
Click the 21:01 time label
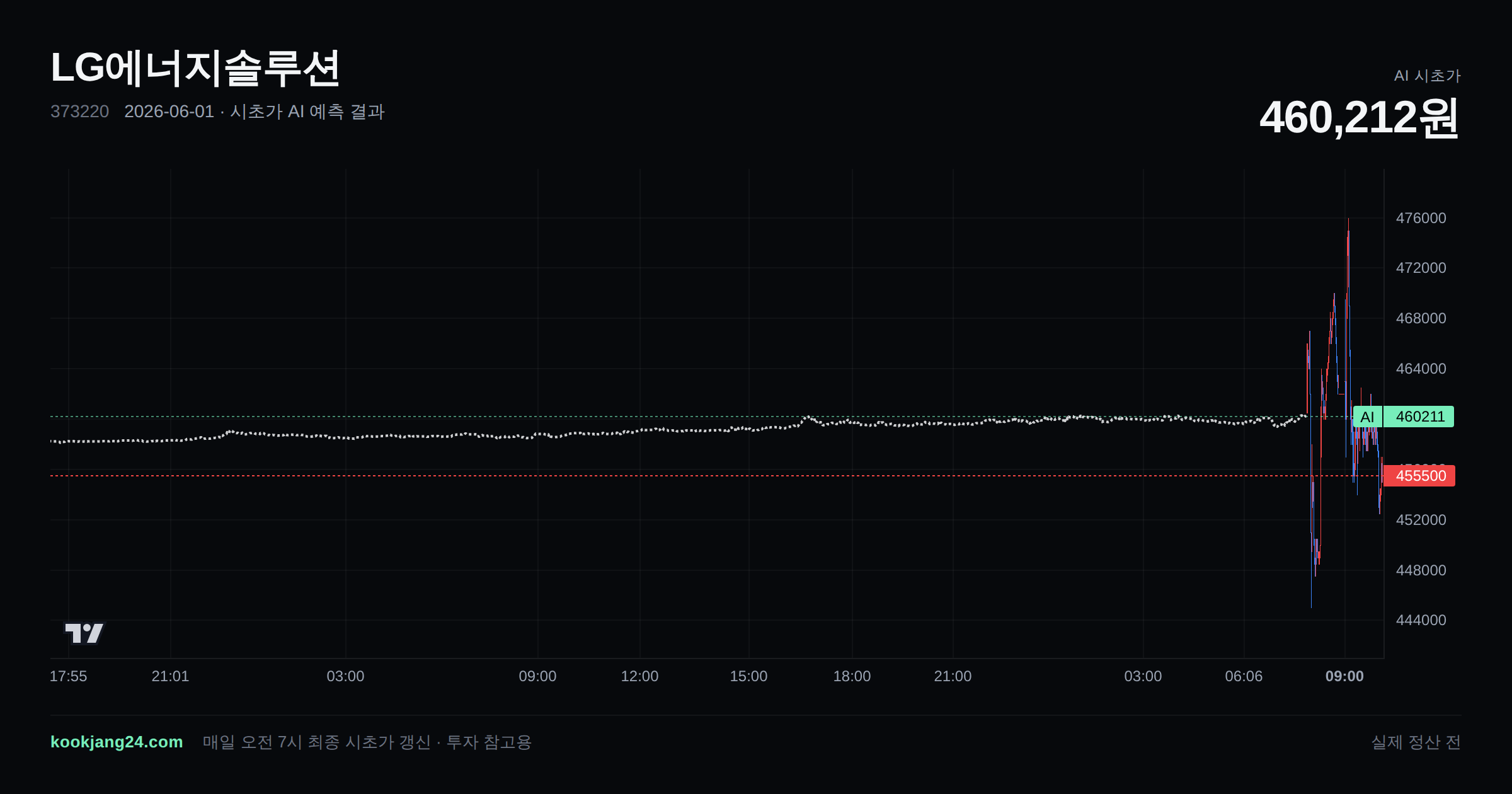(170, 676)
